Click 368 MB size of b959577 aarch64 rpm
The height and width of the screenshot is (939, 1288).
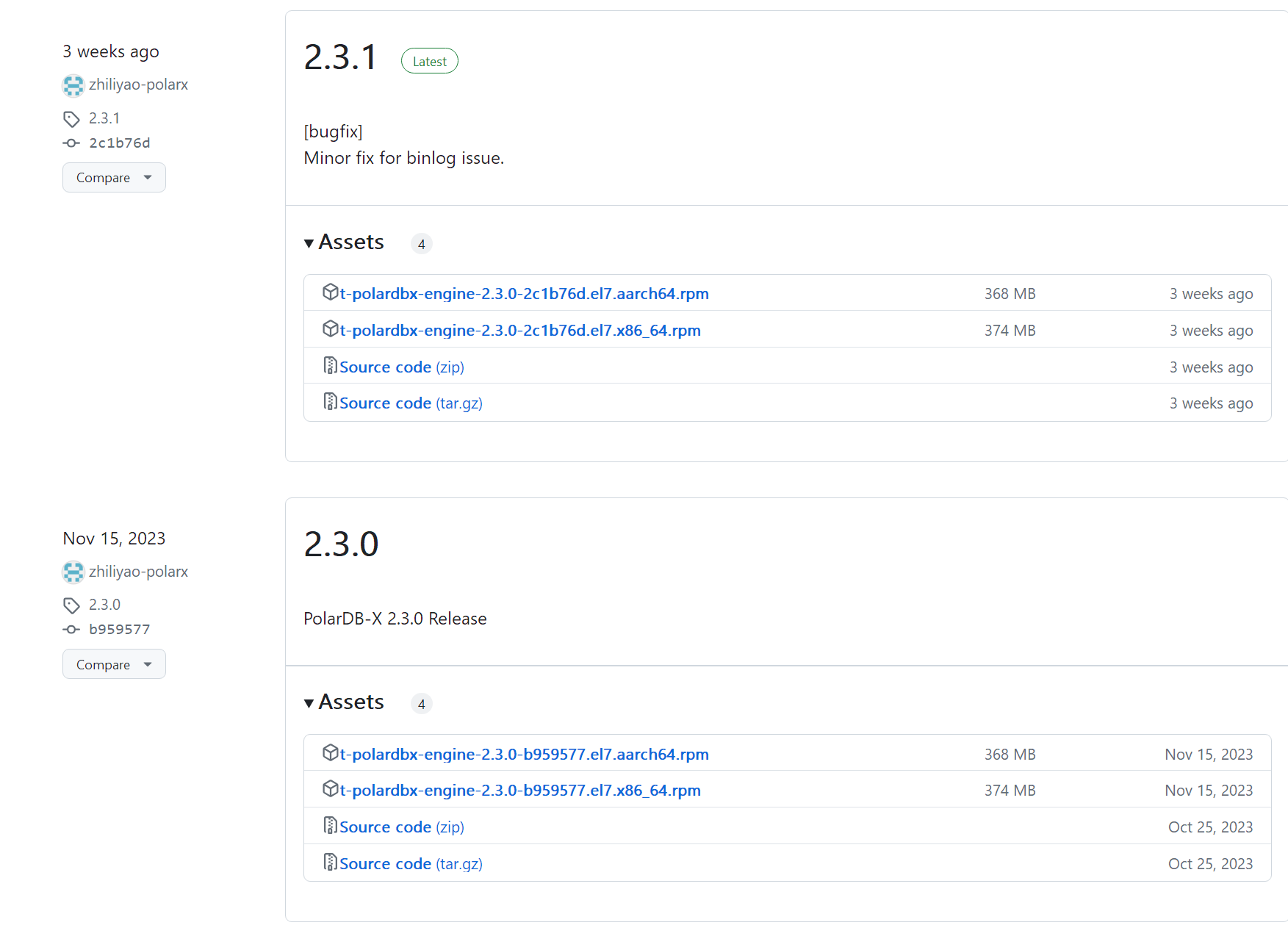pos(1010,755)
